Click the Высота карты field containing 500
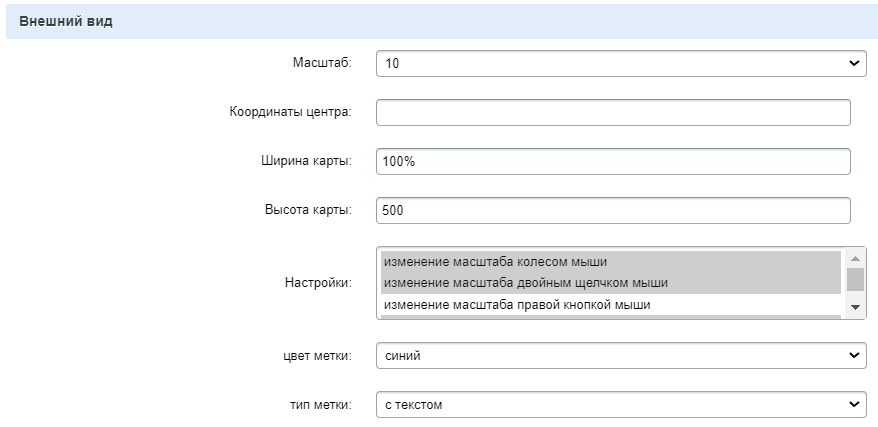Screen dimensions: 878x427 612,211
